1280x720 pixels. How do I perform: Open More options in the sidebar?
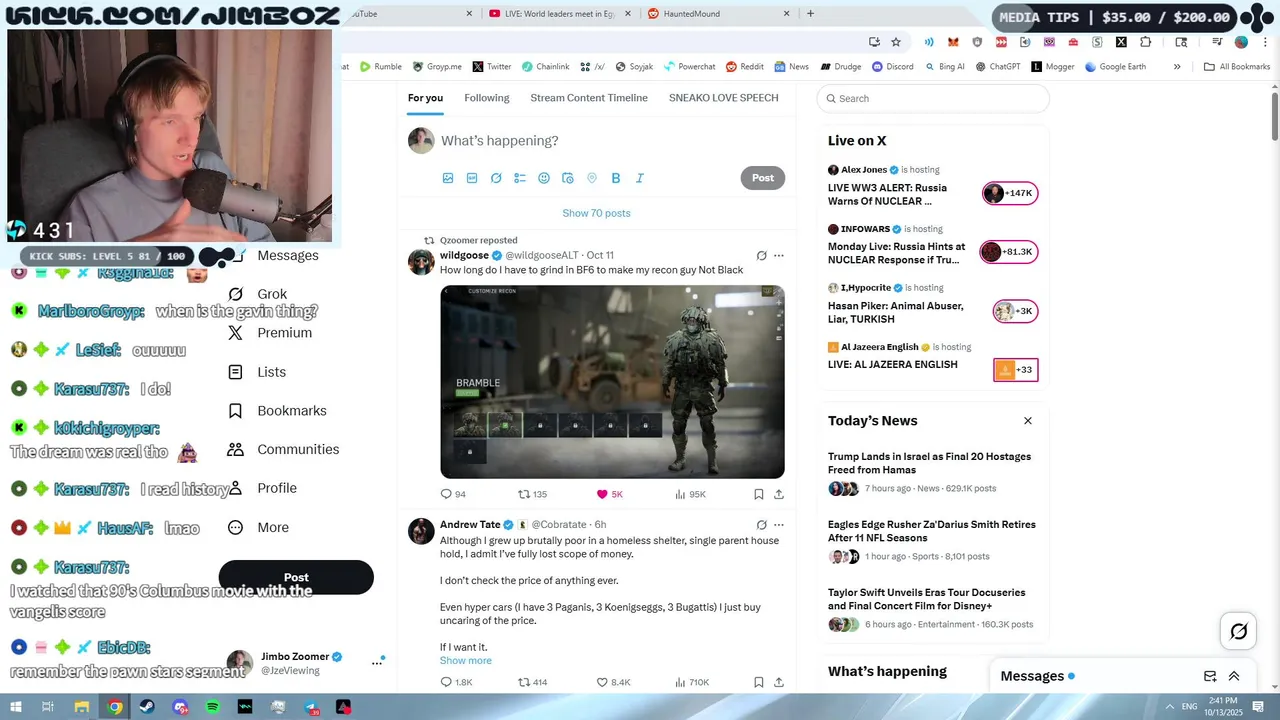click(x=258, y=527)
